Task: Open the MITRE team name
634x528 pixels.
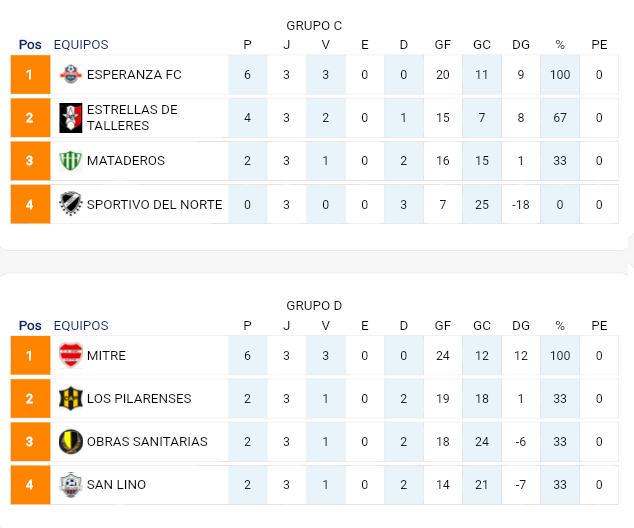Action: point(107,355)
